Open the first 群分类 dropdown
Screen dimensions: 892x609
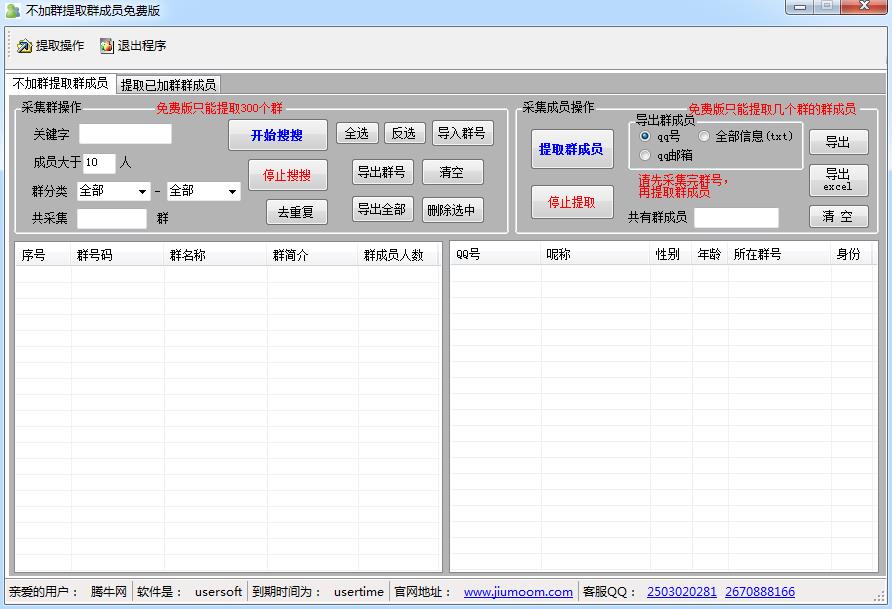[113, 191]
